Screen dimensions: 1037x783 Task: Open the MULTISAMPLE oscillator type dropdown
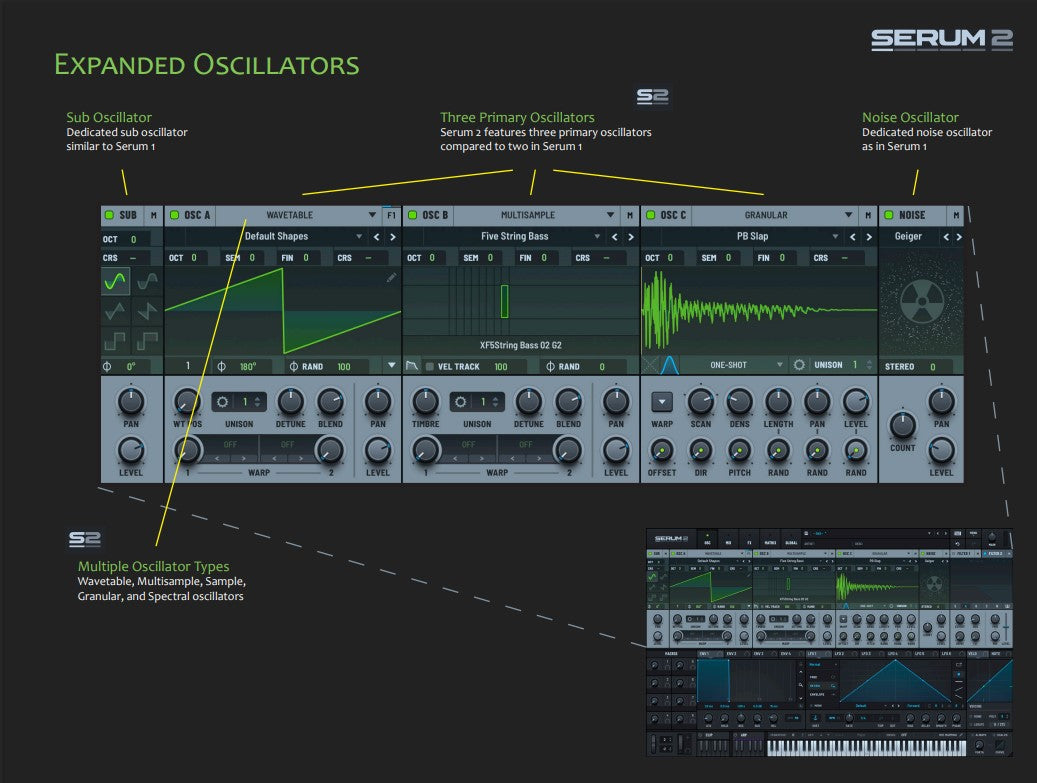[x=536, y=215]
